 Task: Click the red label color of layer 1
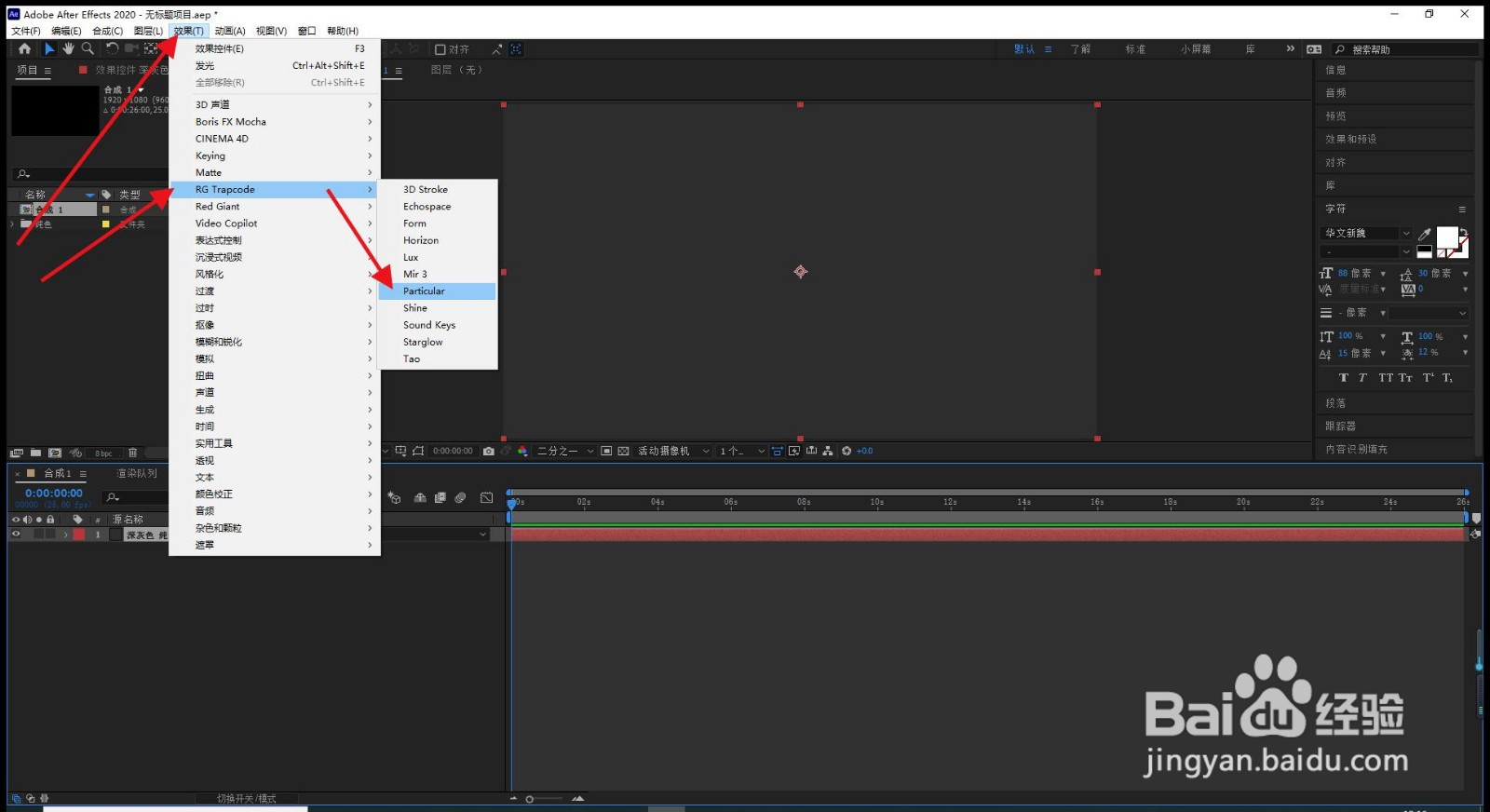[79, 535]
